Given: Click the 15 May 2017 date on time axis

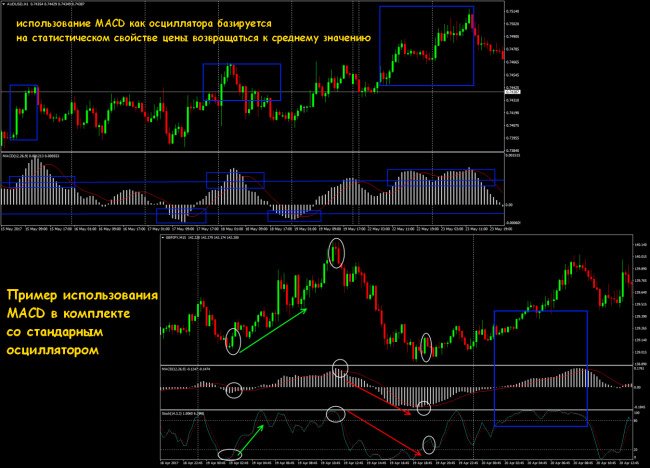Looking at the screenshot, I should [x=10, y=229].
